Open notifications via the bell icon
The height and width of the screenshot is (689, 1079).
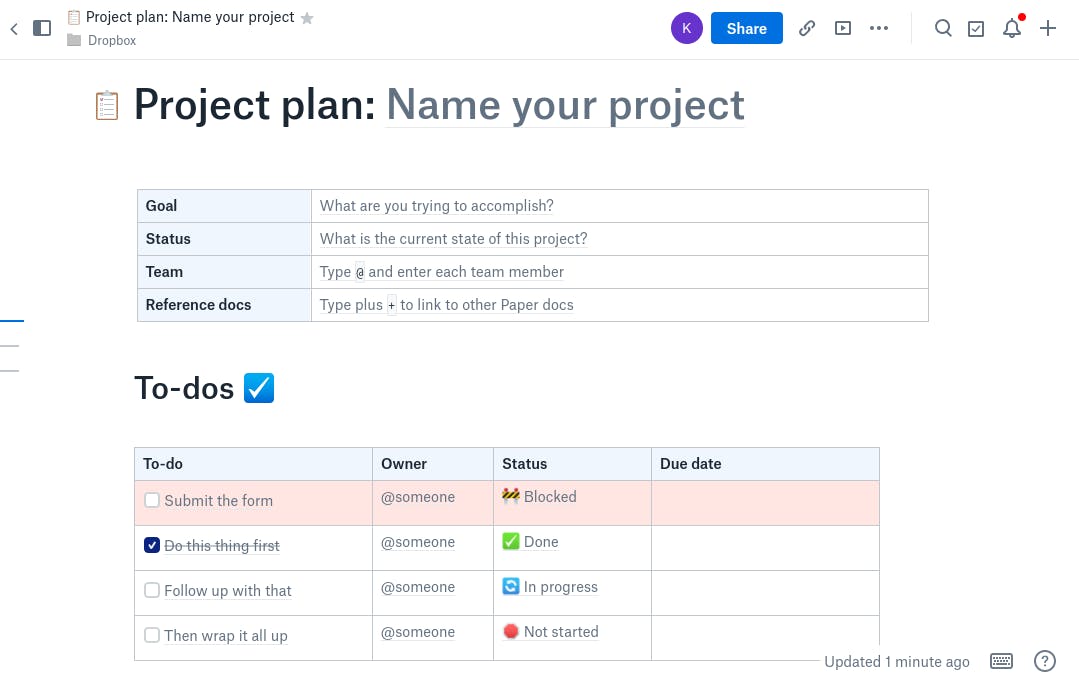pos(1011,28)
